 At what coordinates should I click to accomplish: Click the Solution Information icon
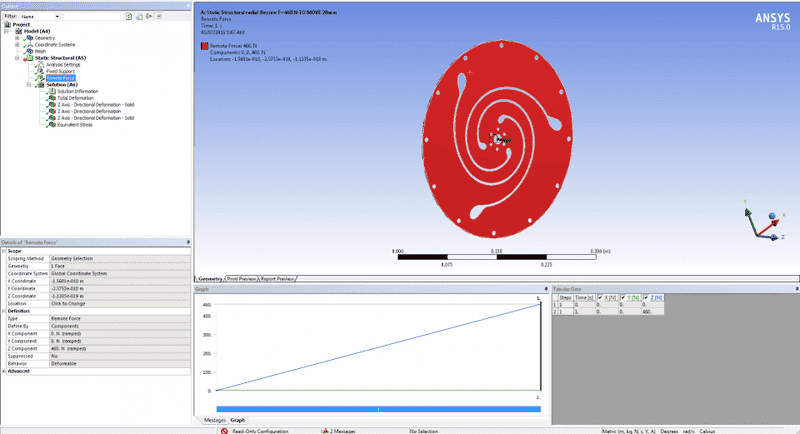[52, 91]
